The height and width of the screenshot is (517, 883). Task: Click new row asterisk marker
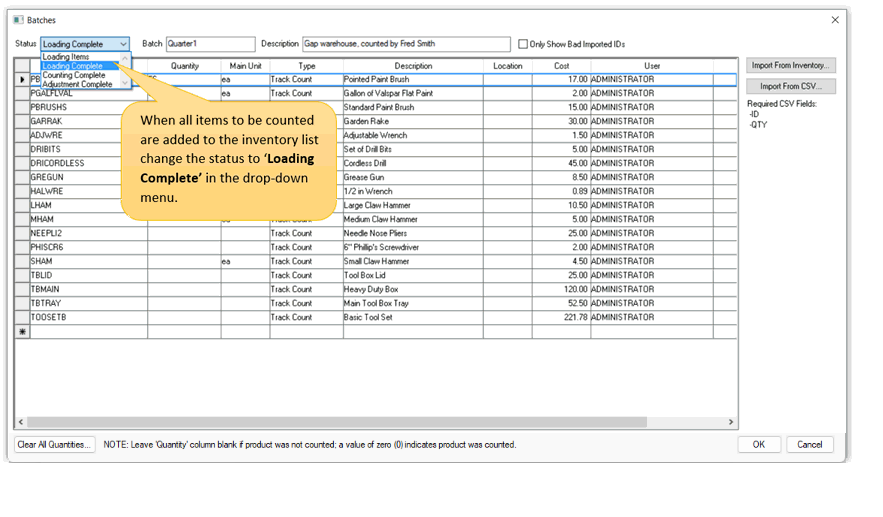22,332
